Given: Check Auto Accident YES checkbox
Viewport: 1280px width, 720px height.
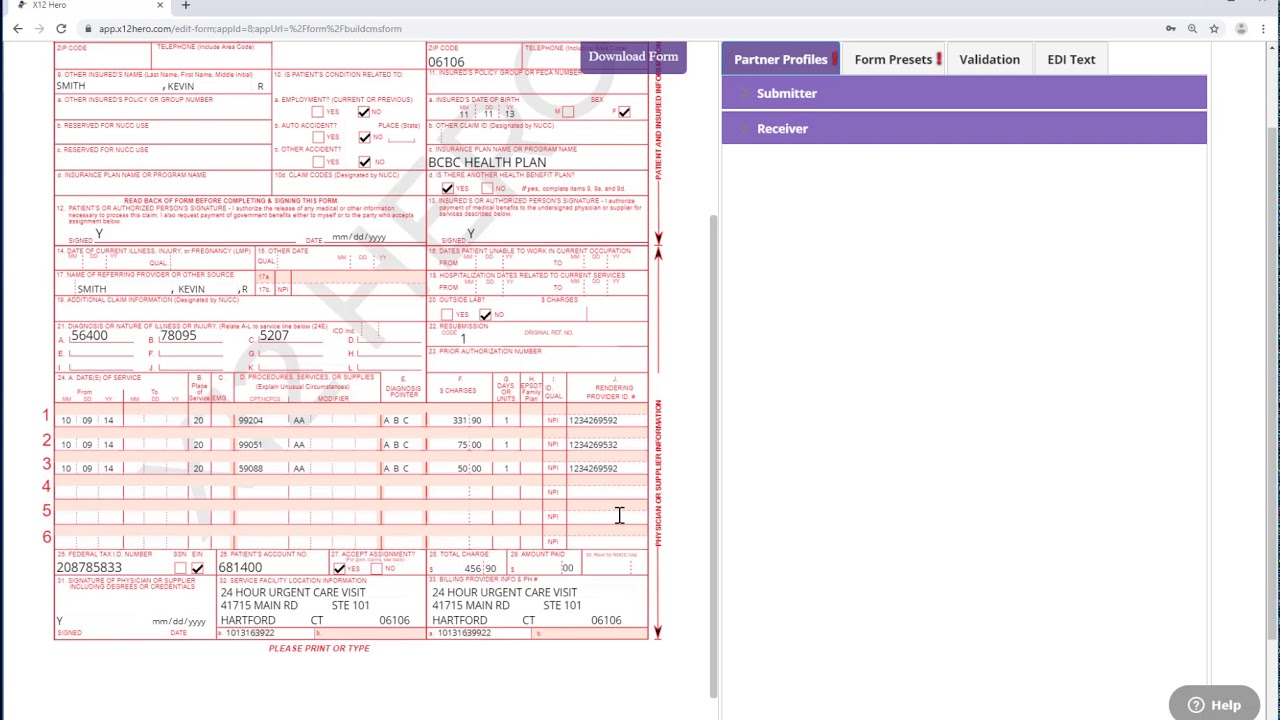Looking at the screenshot, I should 318,137.
